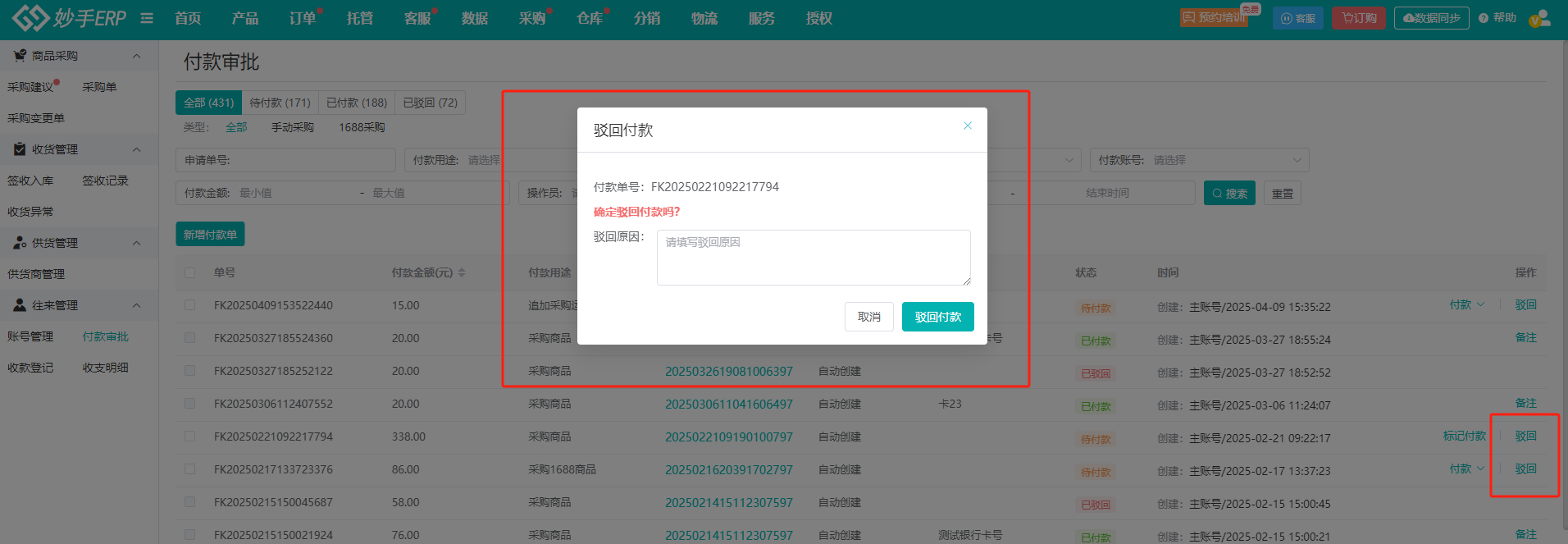This screenshot has width=1568, height=544.
Task: Click the 商品采购 shopping cart icon
Action: point(20,56)
